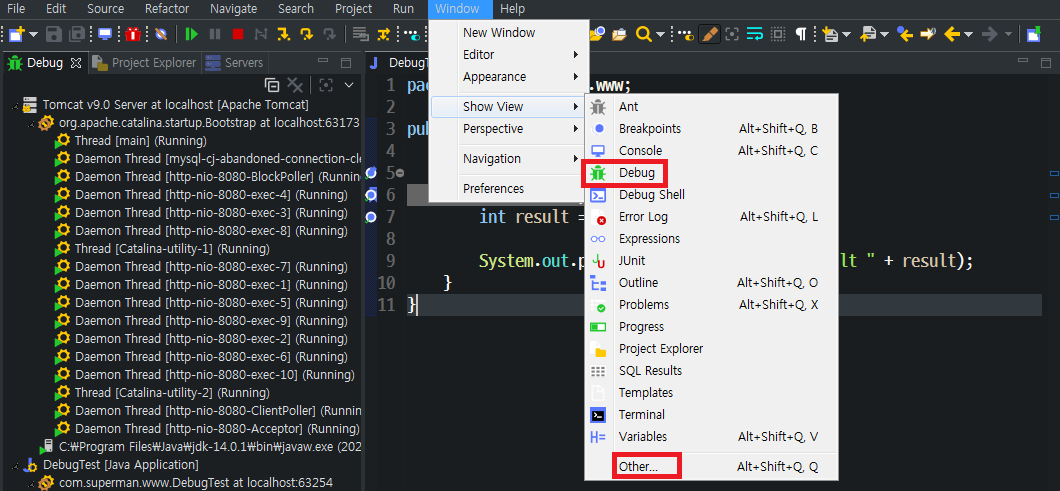Click the Last Edit Location icon
1060x491 pixels.
click(x=904, y=34)
